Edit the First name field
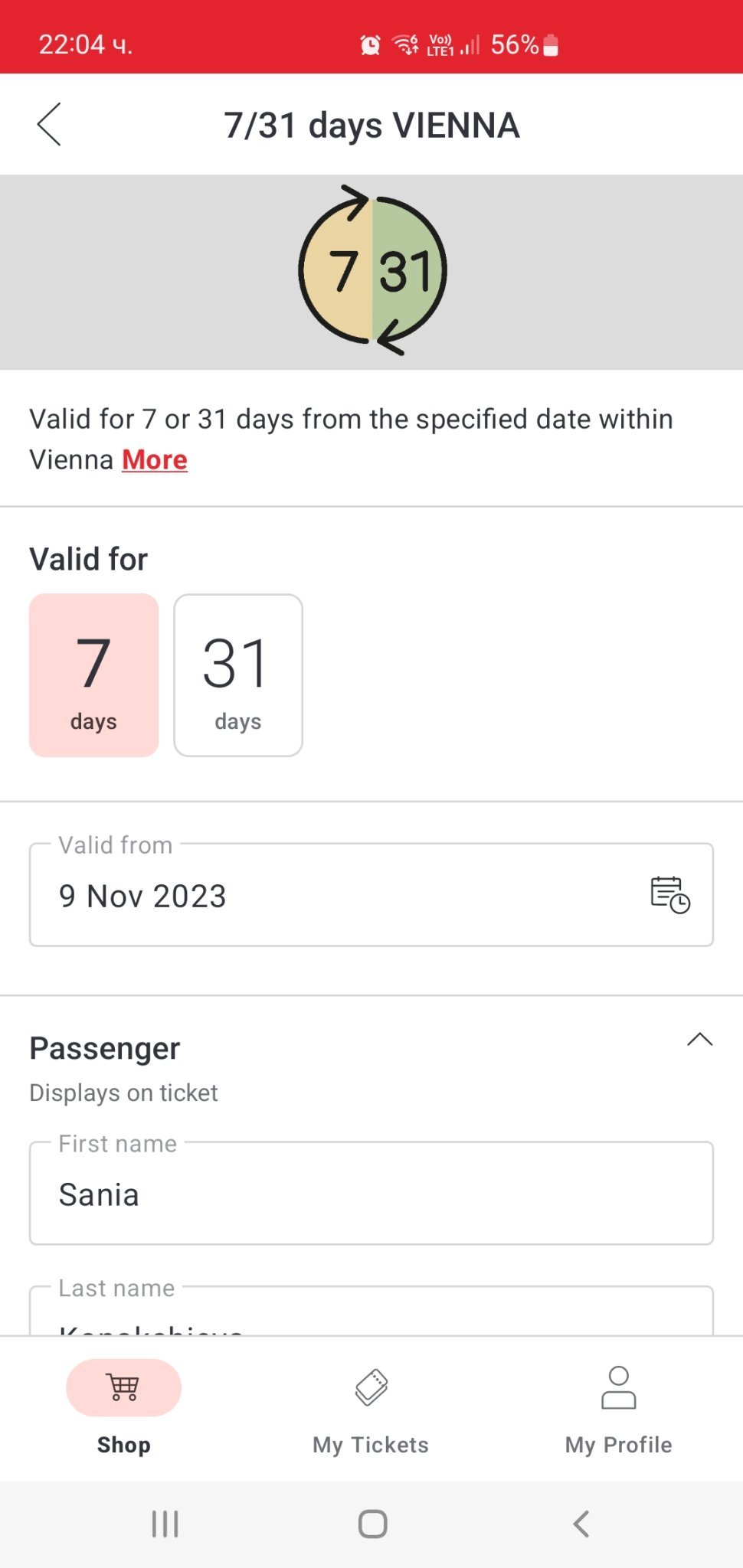Screen dimensions: 743x1568 [371, 1194]
